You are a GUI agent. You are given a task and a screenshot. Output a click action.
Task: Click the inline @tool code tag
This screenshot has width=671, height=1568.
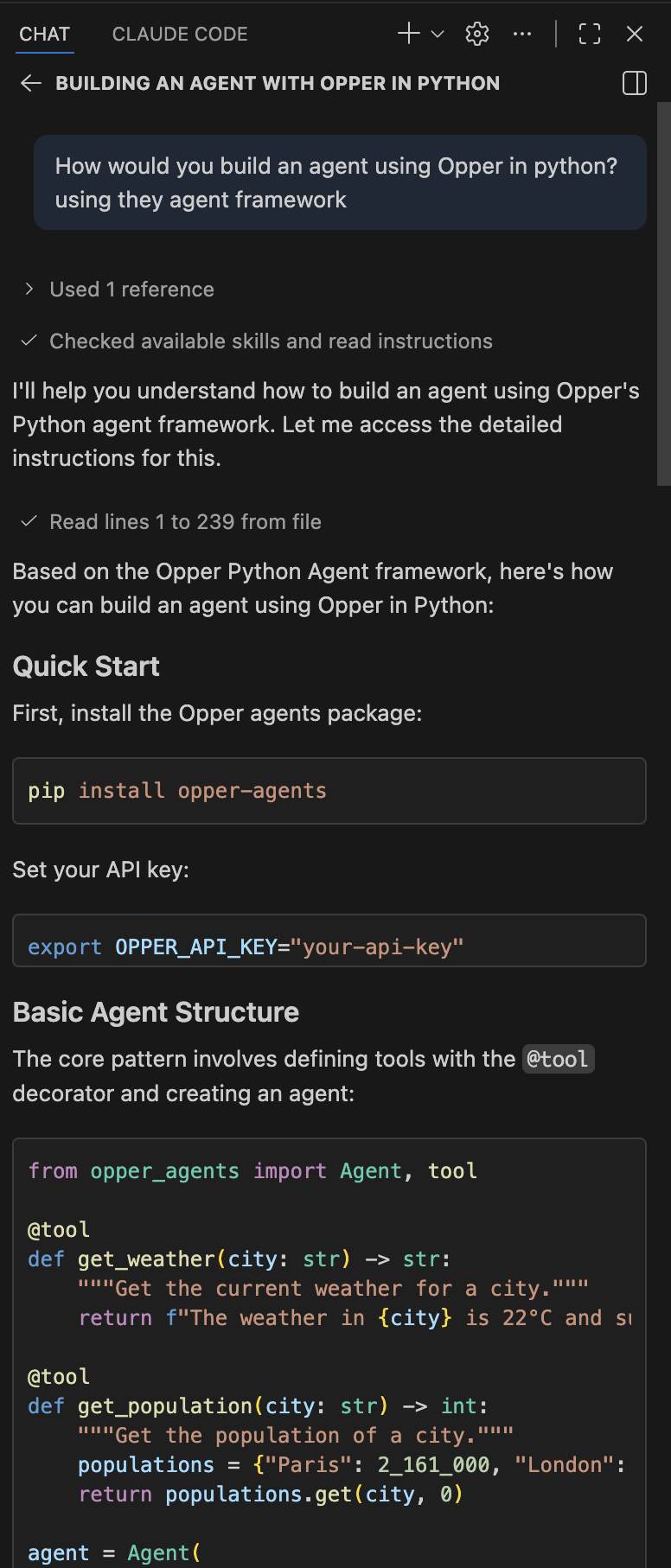click(558, 1059)
